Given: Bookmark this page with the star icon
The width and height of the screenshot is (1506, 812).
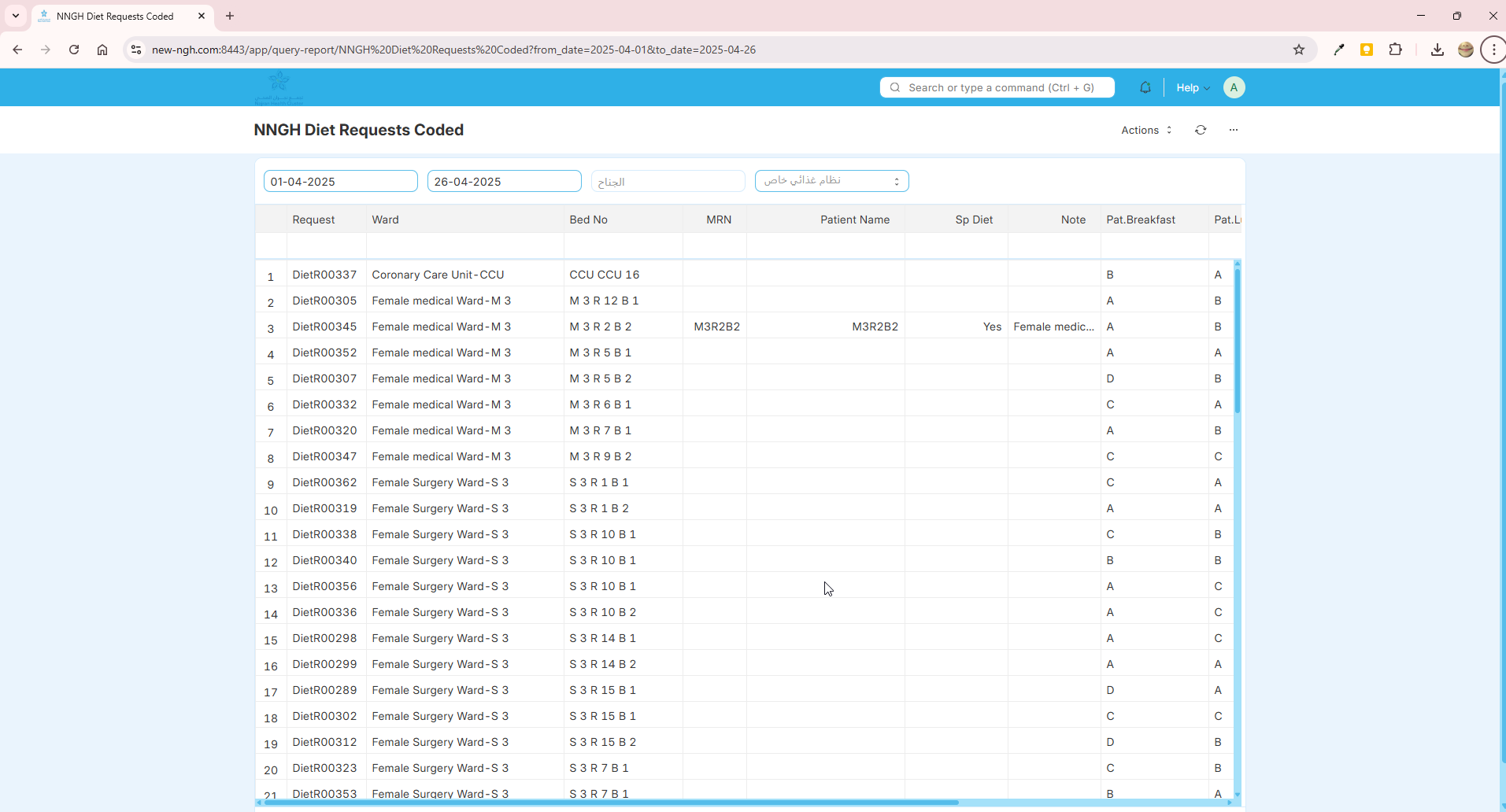Looking at the screenshot, I should click(x=1299, y=50).
